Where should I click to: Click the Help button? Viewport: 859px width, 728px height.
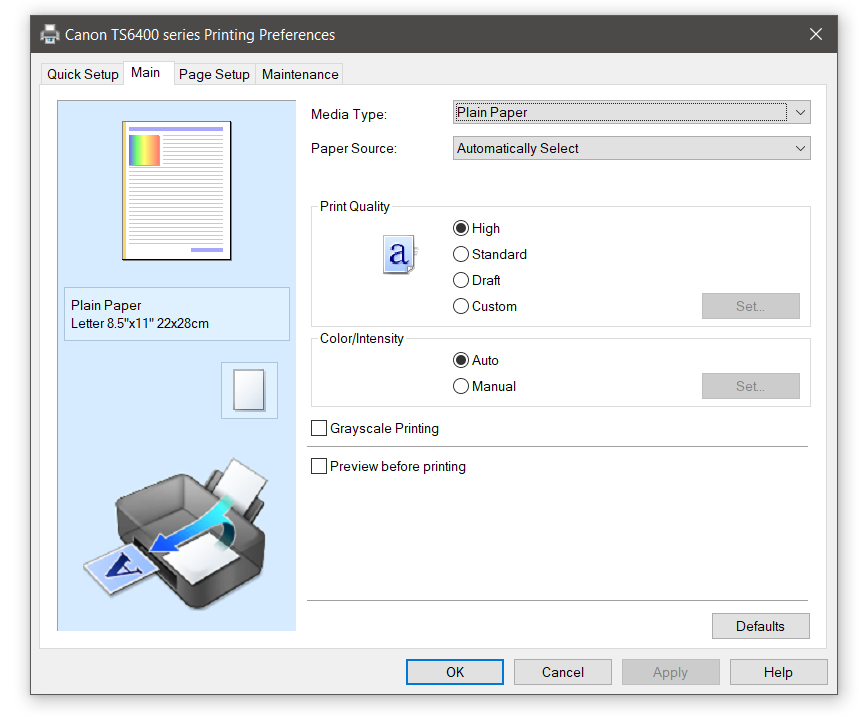pyautogui.click(x=778, y=672)
